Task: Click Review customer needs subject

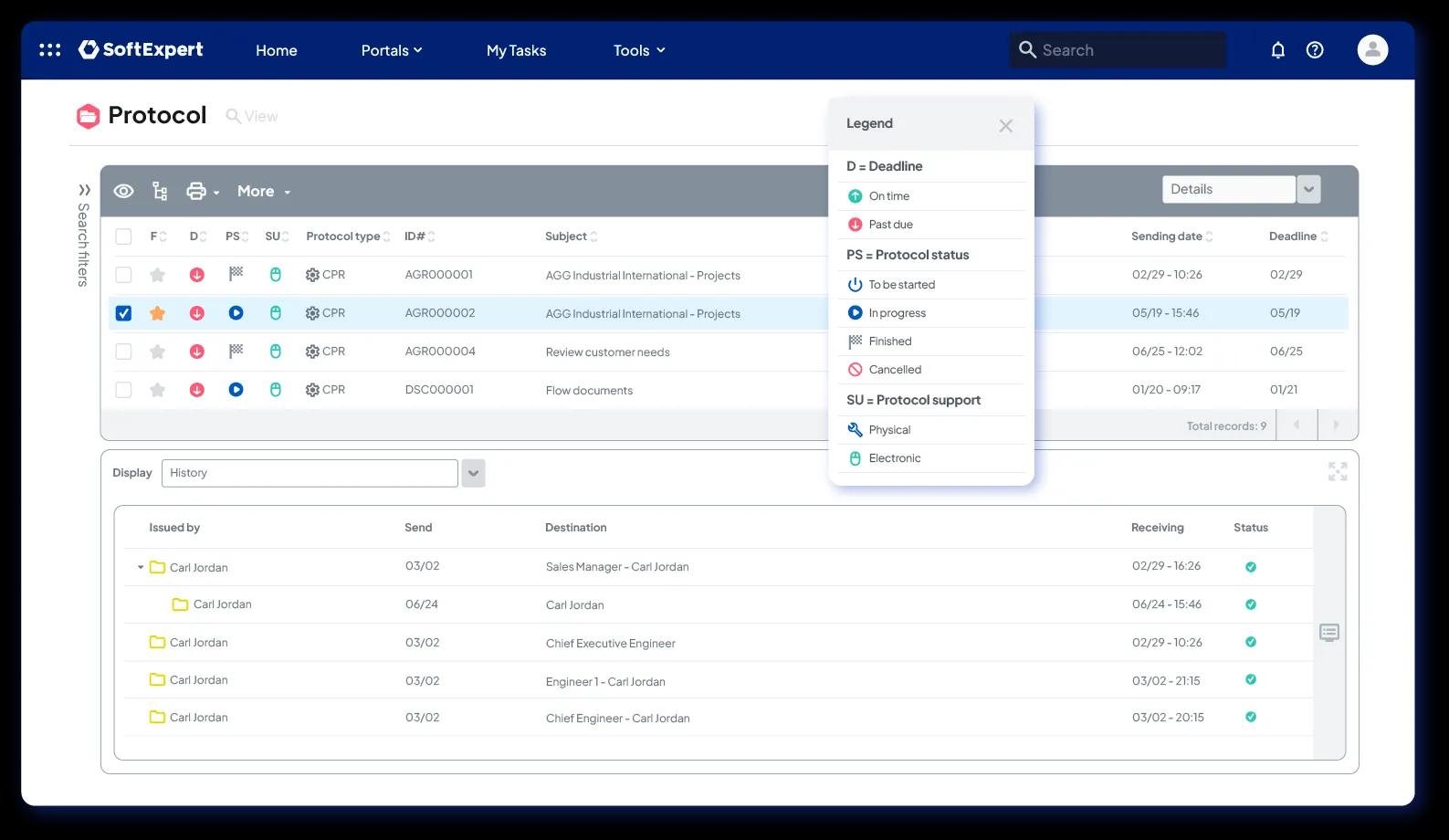Action: coord(607,352)
